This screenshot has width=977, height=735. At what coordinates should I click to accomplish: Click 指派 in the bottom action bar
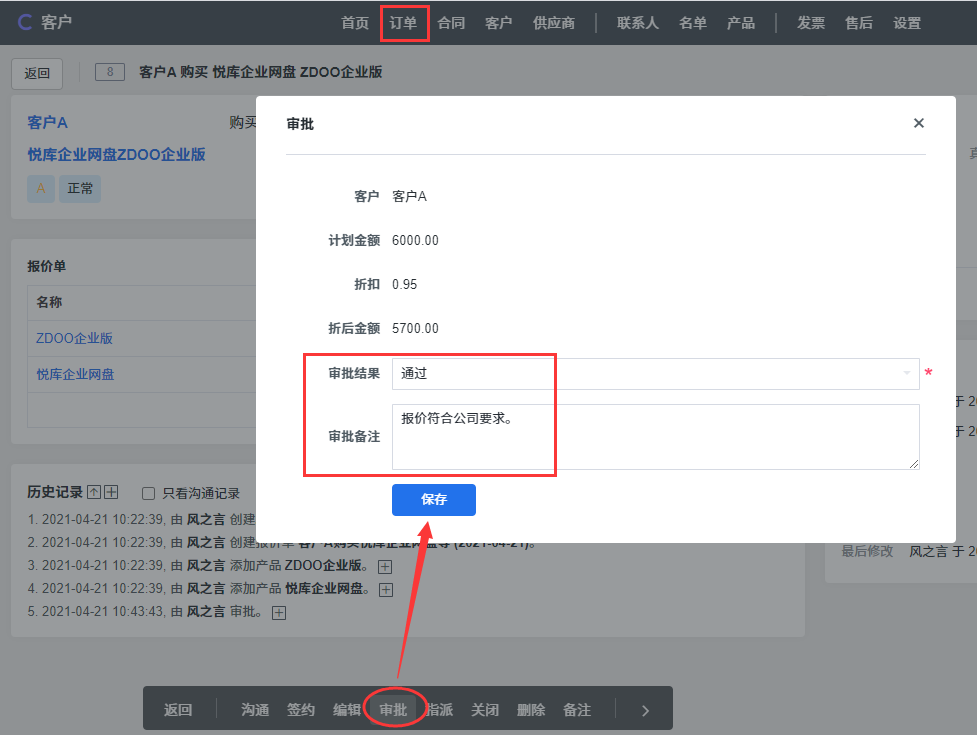(x=439, y=710)
